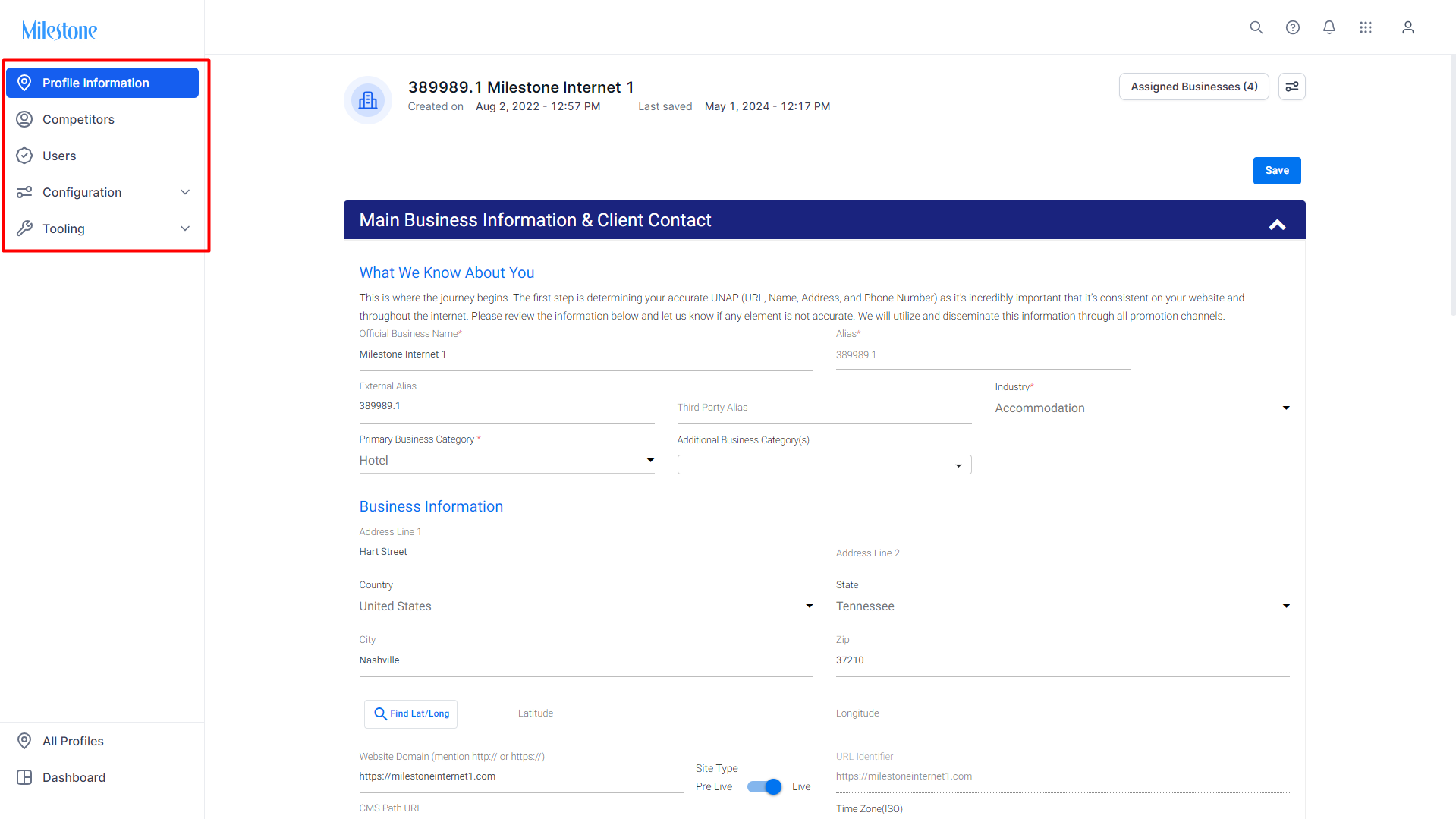Viewport: 1456px width, 819px height.
Task: Open the notifications bell
Action: (x=1329, y=27)
